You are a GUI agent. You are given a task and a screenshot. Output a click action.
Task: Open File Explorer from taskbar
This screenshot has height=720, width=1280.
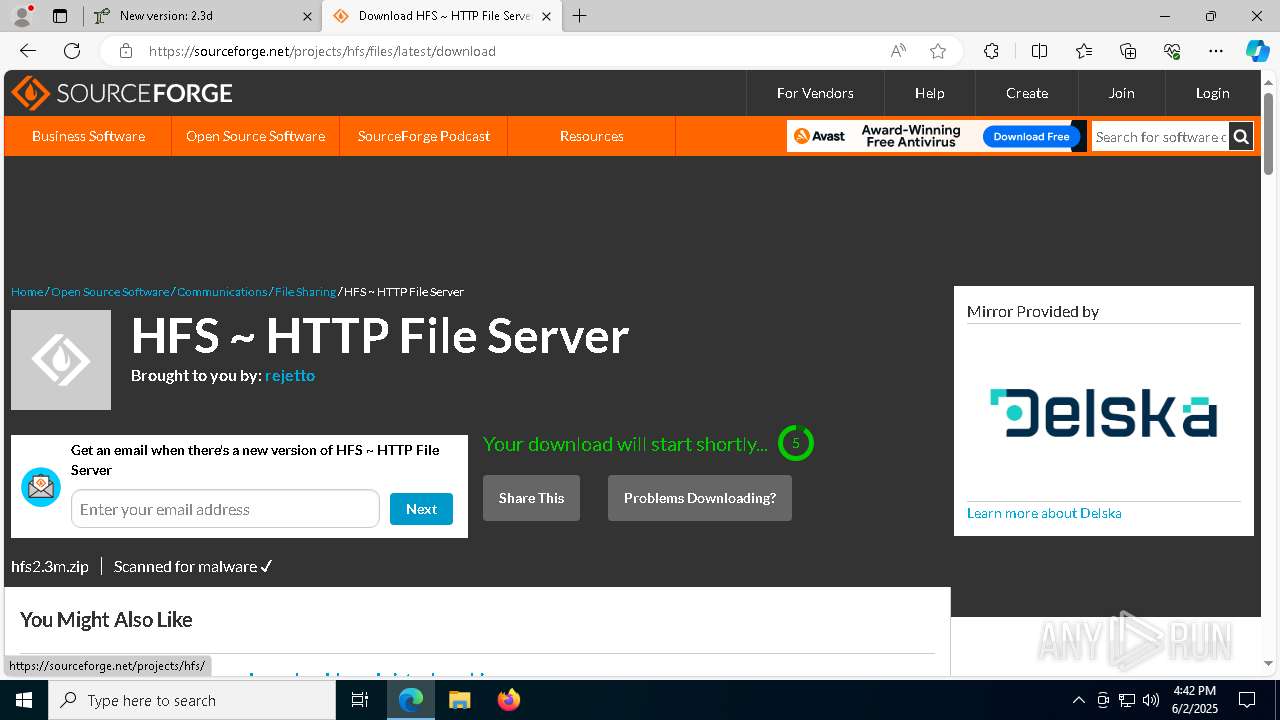459,700
